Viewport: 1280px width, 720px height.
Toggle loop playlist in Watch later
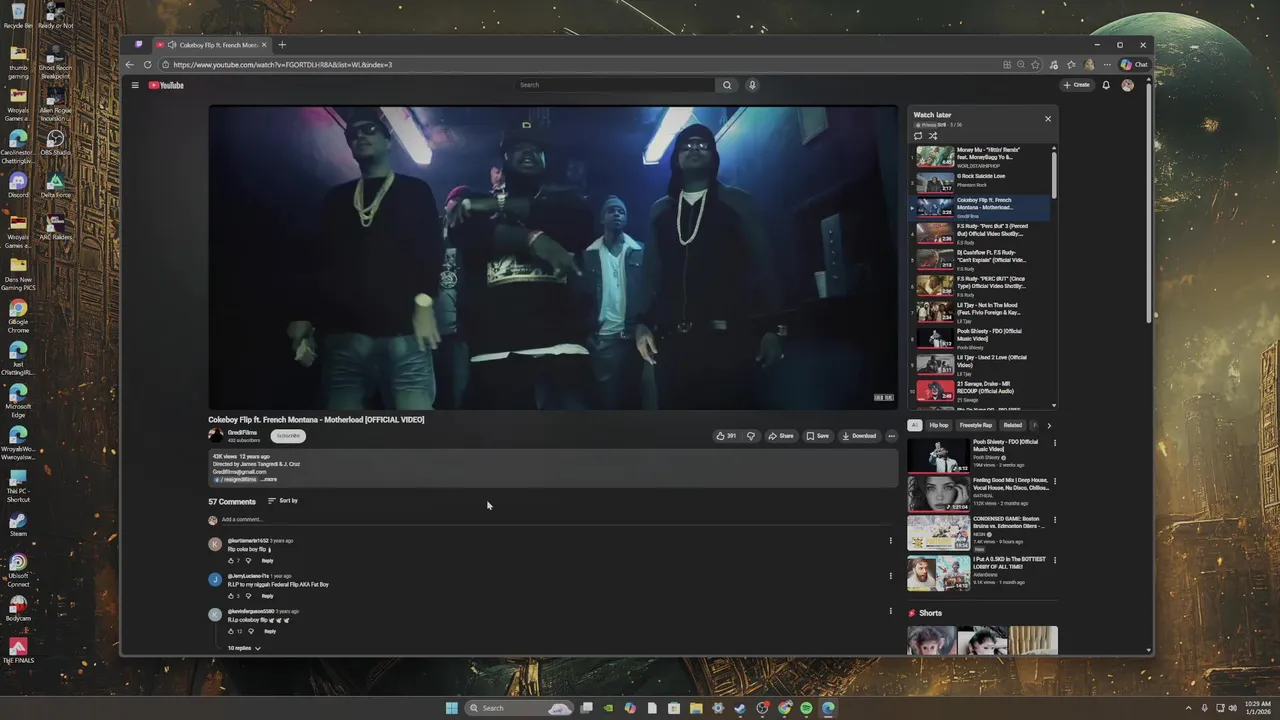point(918,136)
